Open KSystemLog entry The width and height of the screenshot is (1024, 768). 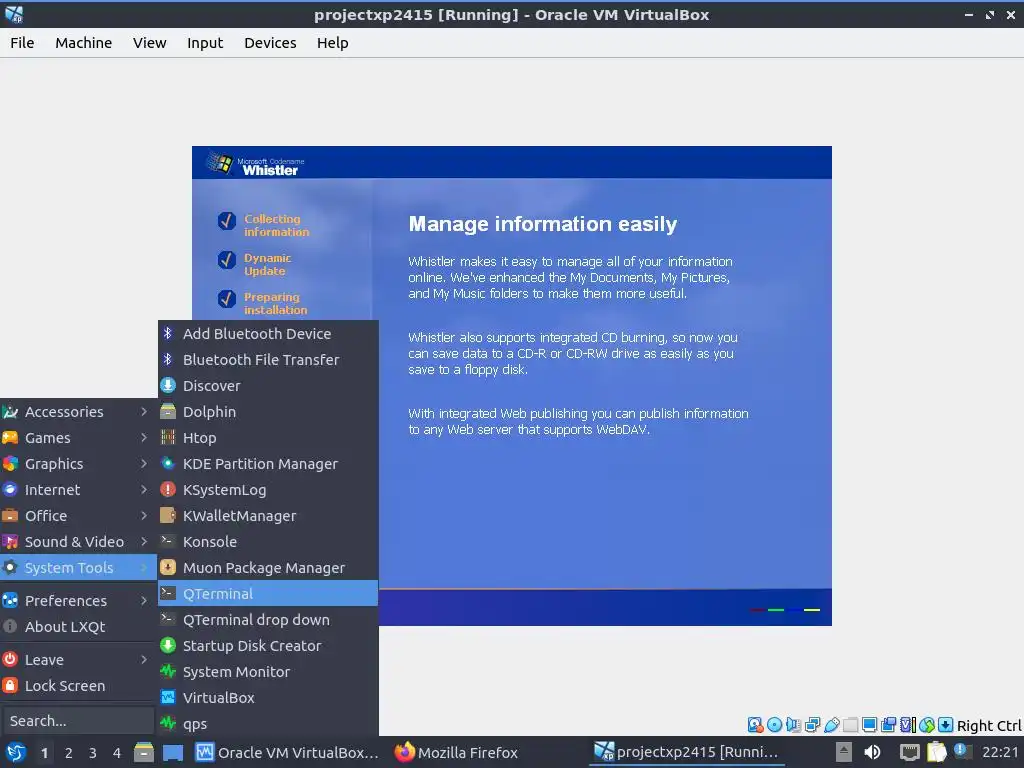click(268, 490)
